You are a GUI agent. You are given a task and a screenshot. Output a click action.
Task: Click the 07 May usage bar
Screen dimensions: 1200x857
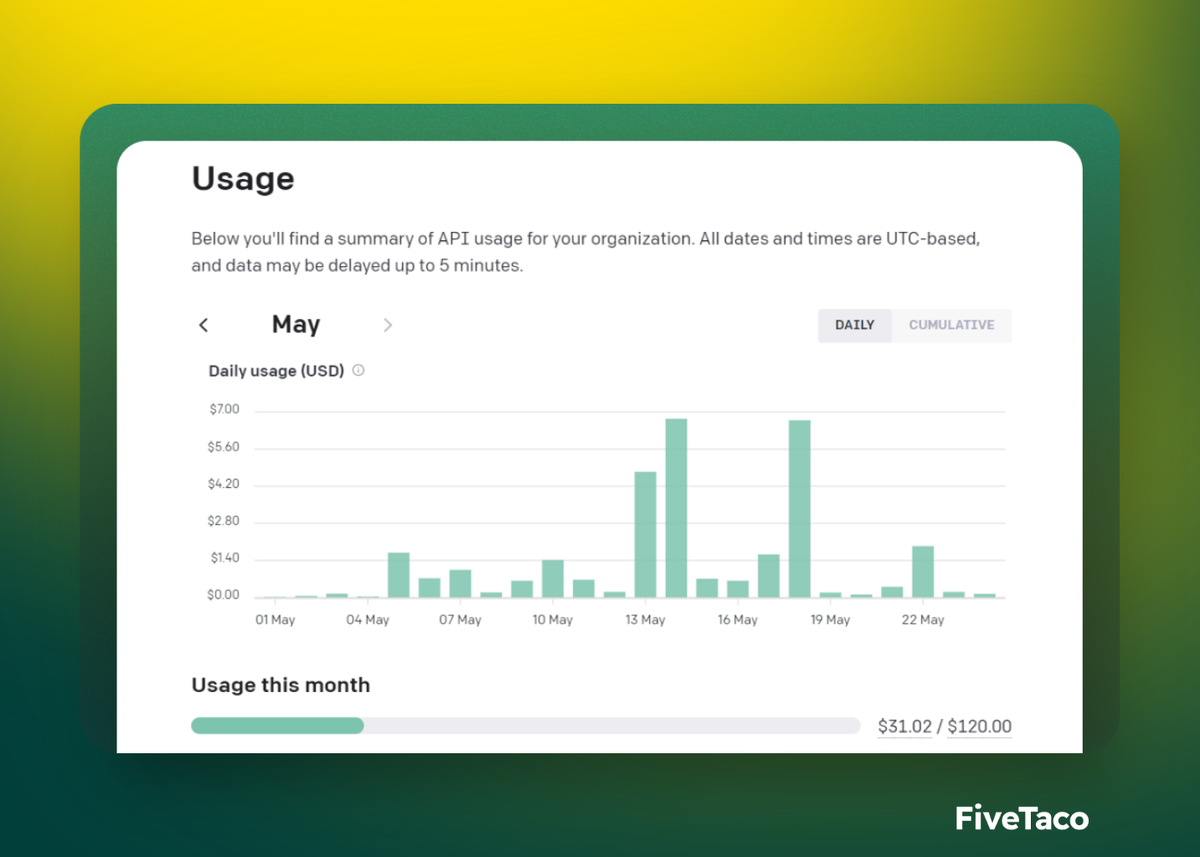[x=460, y=584]
